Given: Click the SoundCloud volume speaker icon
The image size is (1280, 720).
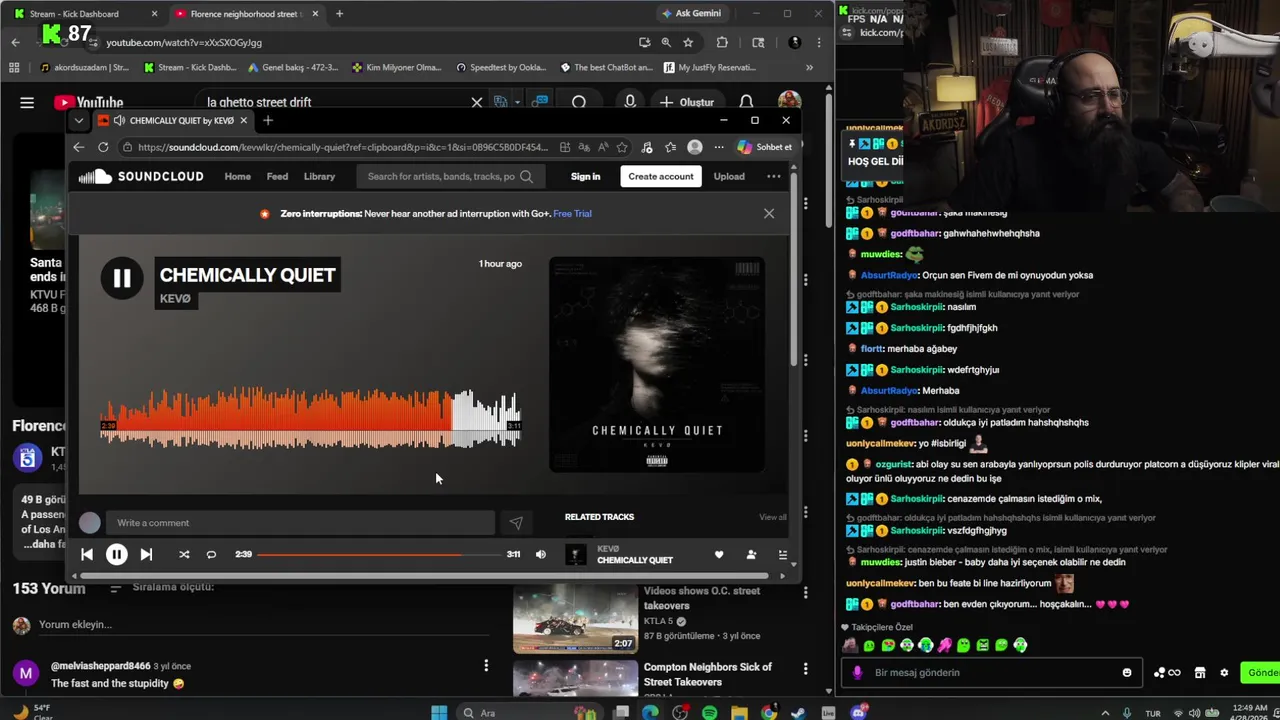Looking at the screenshot, I should click(541, 554).
